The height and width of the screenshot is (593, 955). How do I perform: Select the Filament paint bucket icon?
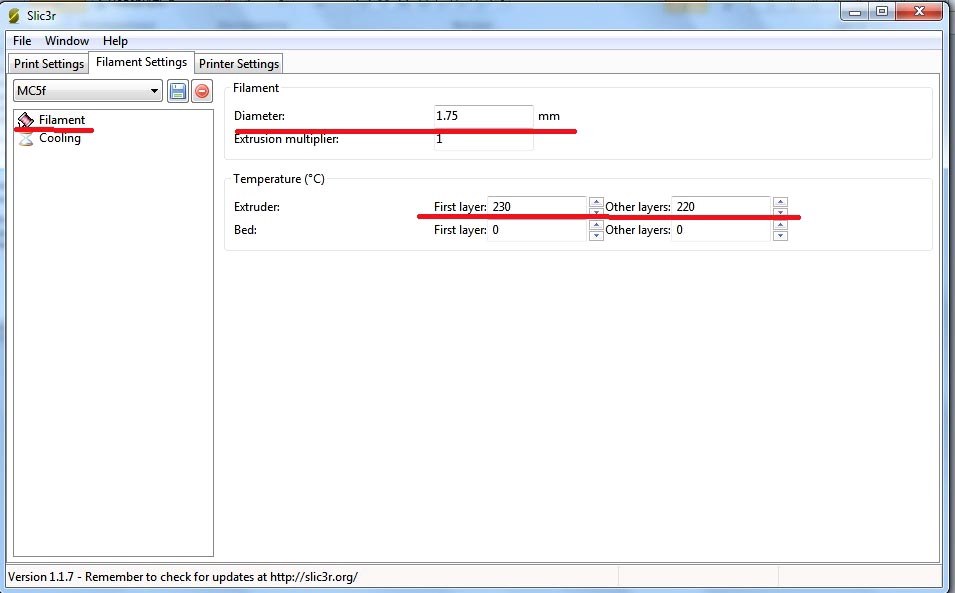(x=26, y=120)
